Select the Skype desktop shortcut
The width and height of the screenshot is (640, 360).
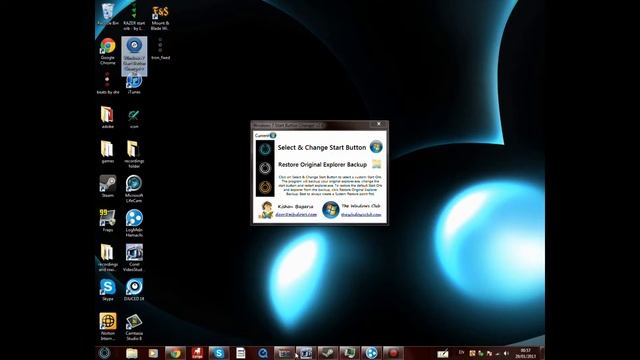tap(107, 289)
